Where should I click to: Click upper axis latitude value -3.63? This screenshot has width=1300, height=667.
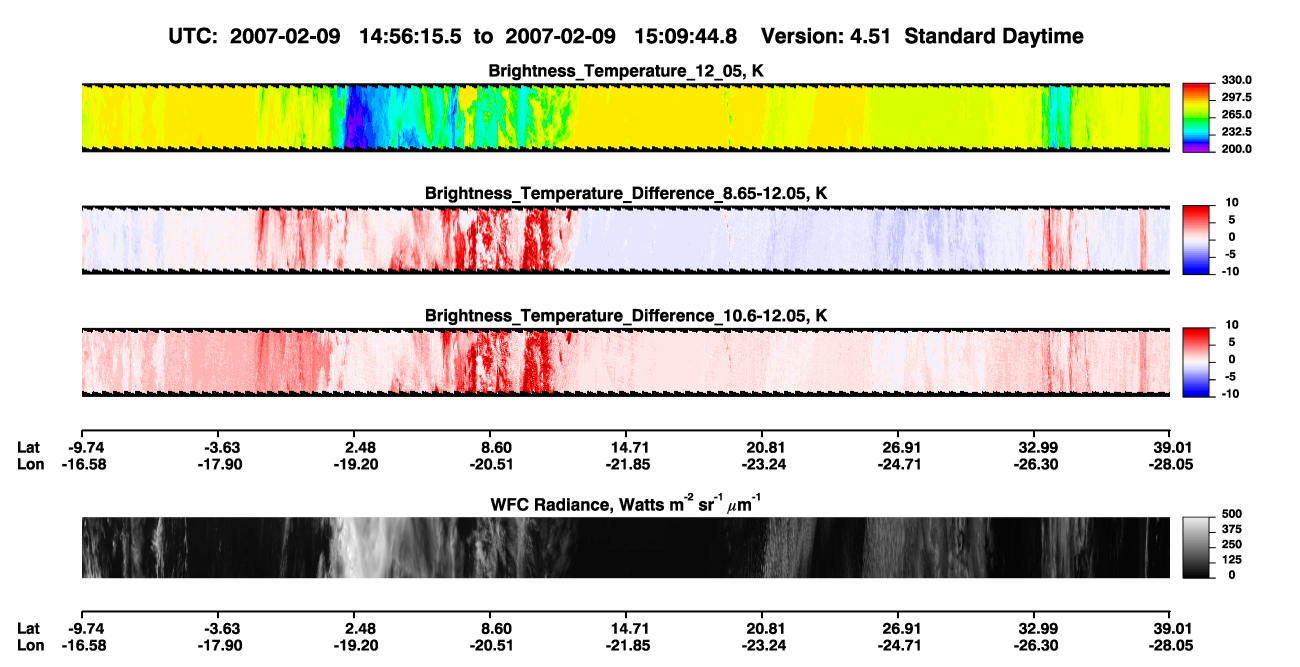pos(220,447)
